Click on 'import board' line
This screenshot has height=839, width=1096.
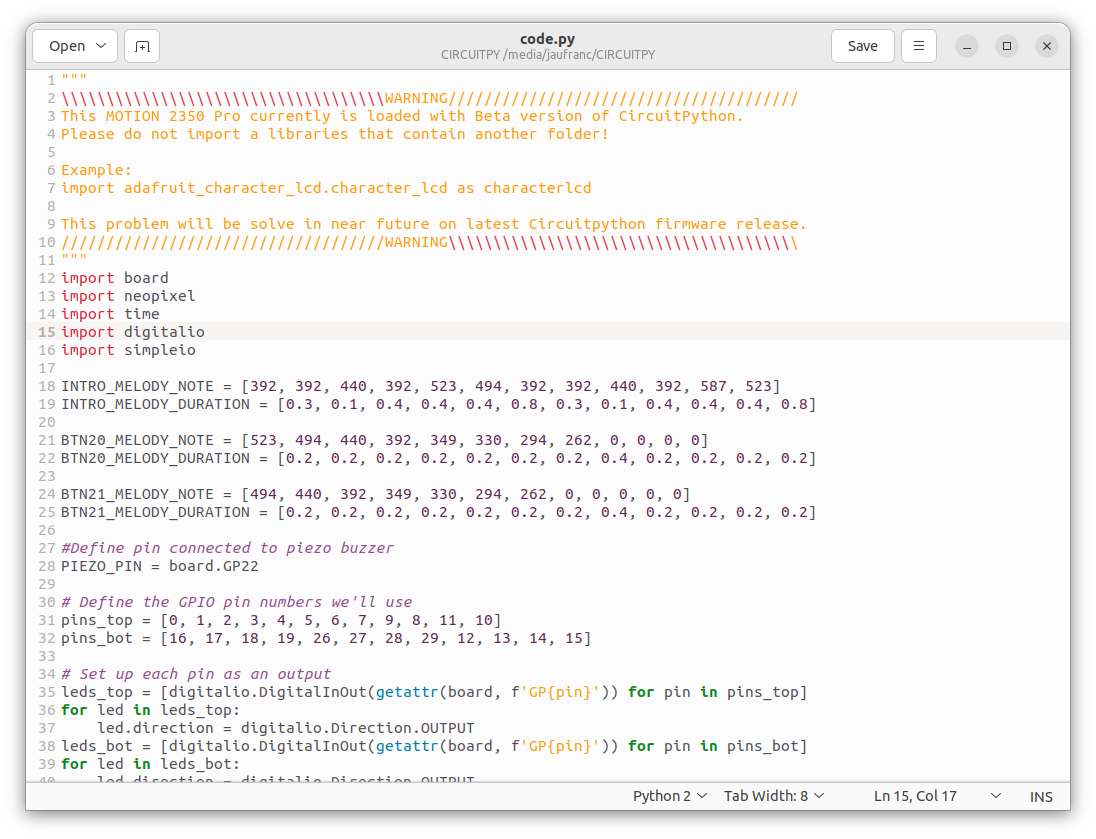click(115, 278)
